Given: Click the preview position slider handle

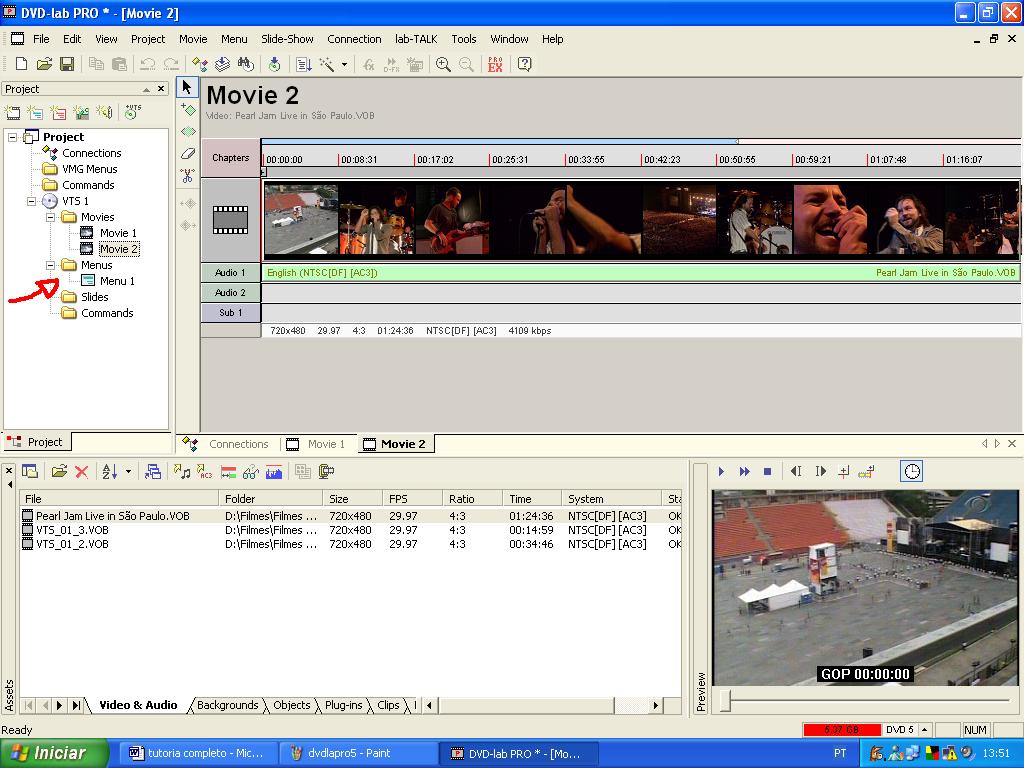Looking at the screenshot, I should coord(725,701).
